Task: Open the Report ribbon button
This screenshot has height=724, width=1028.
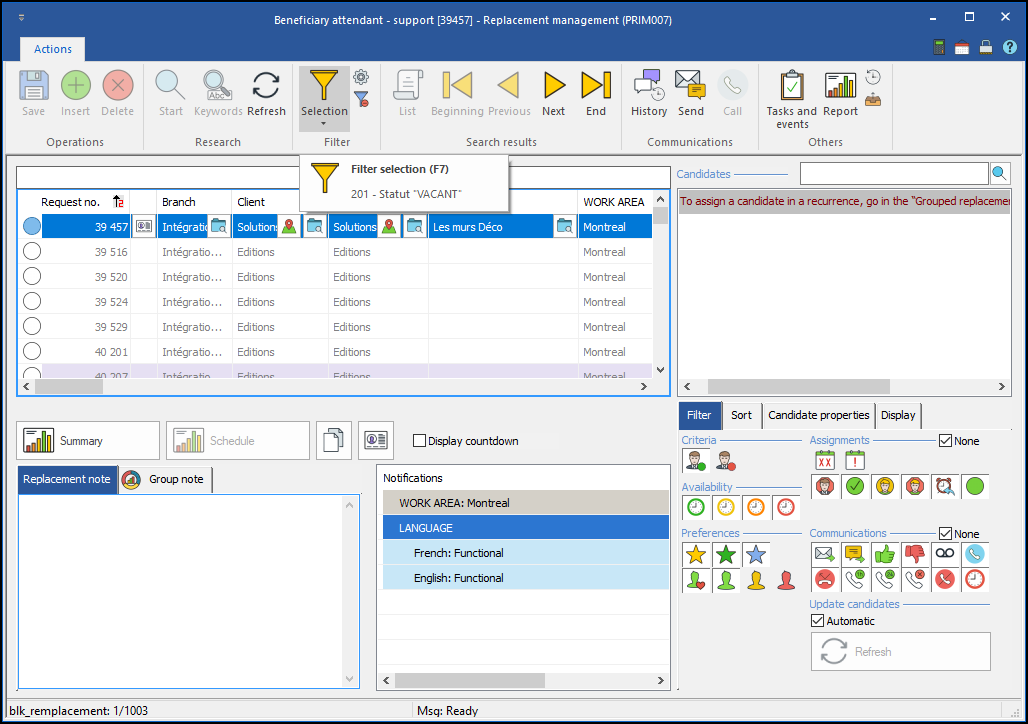Action: click(840, 94)
